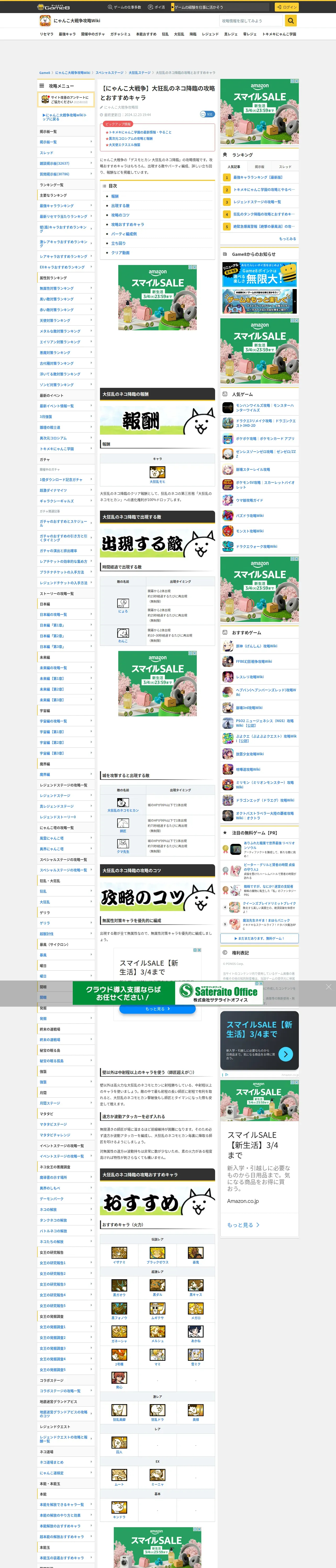This screenshot has width=336, height=1568.
Task: Open the hamburger icon beside 攻略メニュー
Action: pyautogui.click(x=42, y=86)
